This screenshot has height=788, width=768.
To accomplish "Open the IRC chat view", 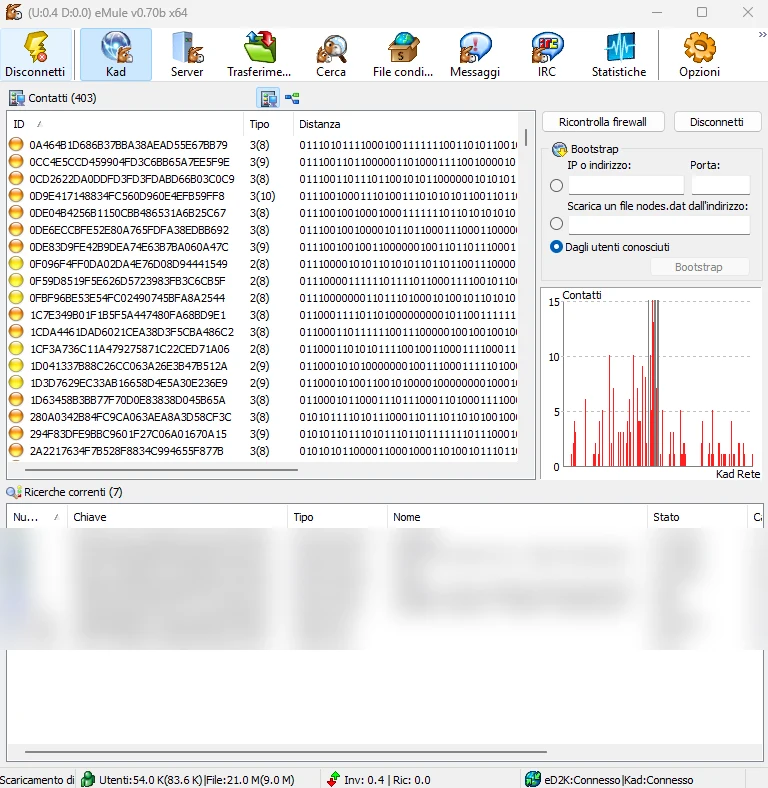I will point(547,54).
